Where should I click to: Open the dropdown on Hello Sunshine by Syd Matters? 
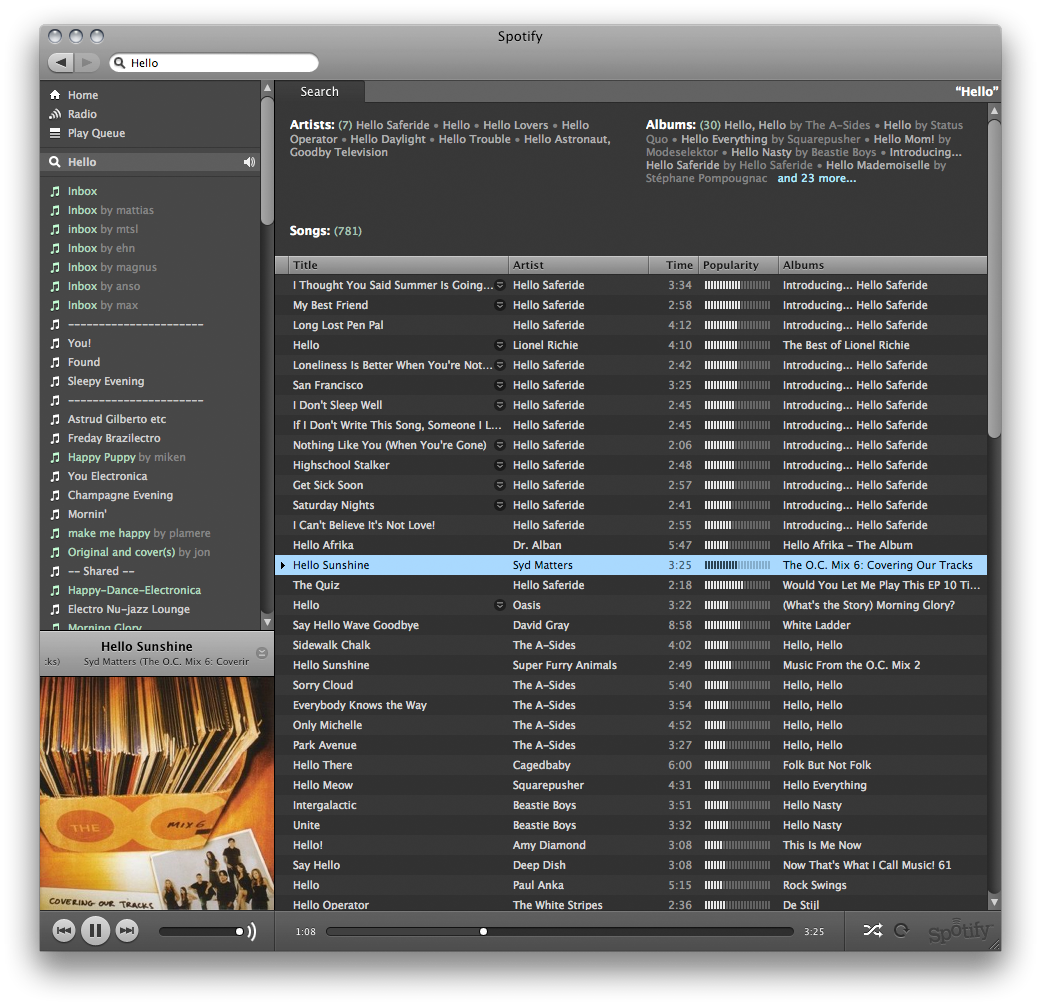(x=498, y=565)
